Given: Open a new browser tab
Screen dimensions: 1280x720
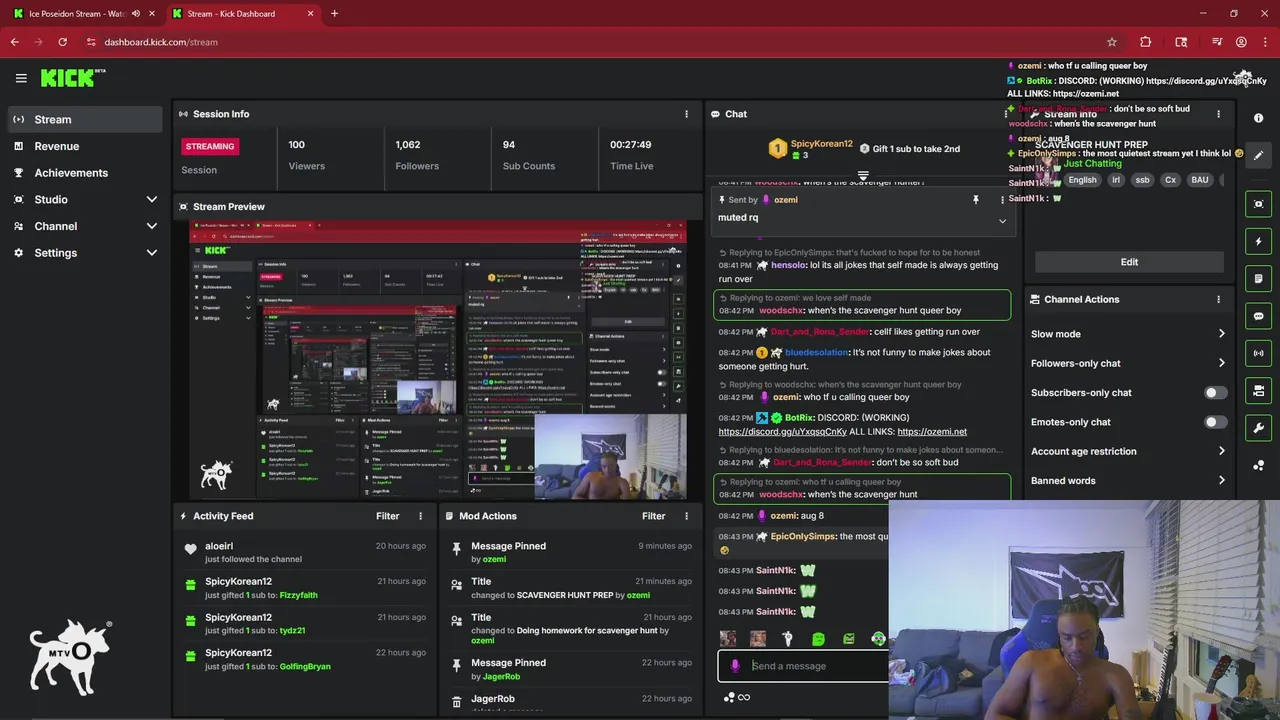Looking at the screenshot, I should 334,14.
